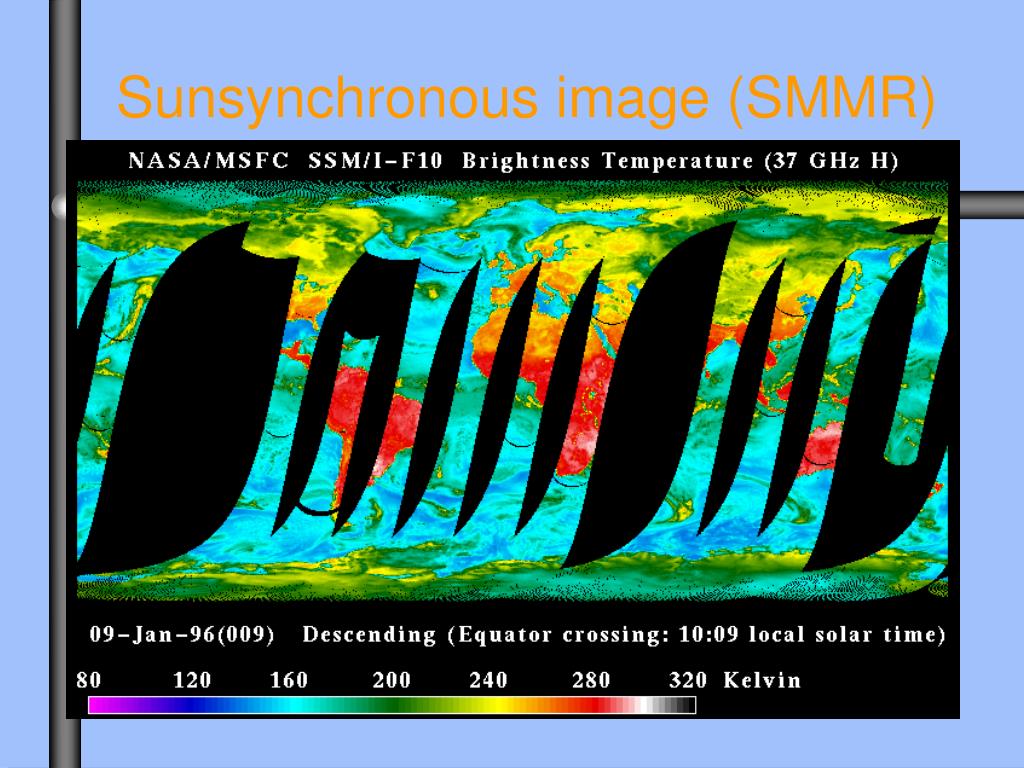Click the 'Kelvin' unit label
The height and width of the screenshot is (768, 1024).
tap(762, 680)
